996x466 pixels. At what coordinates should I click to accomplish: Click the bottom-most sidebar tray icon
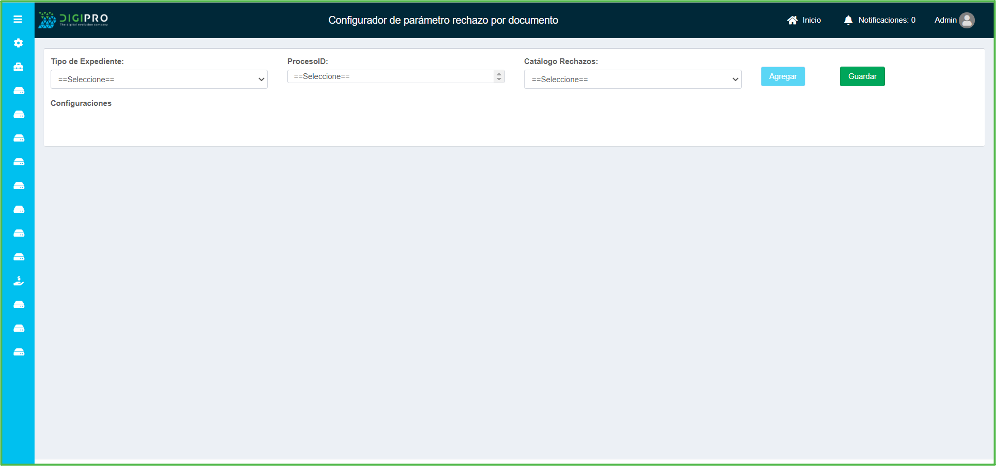coord(18,352)
